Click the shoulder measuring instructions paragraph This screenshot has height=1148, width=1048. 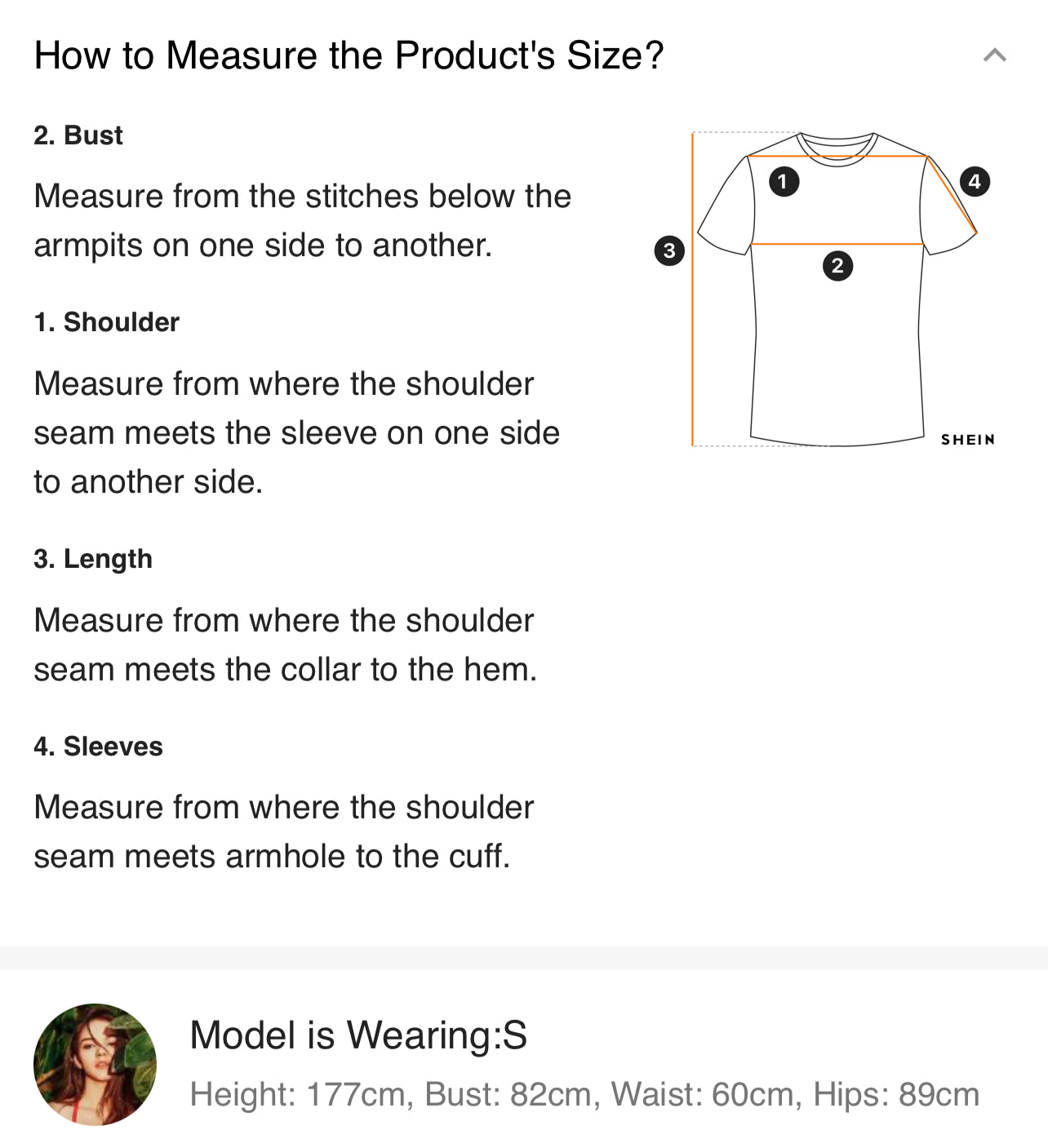(296, 432)
